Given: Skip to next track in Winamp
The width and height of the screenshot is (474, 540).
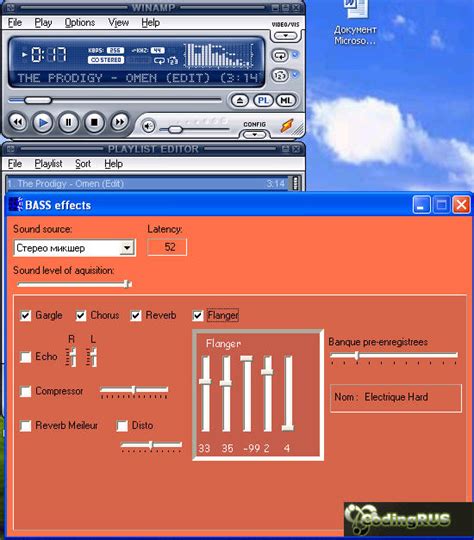Looking at the screenshot, I should [120, 122].
